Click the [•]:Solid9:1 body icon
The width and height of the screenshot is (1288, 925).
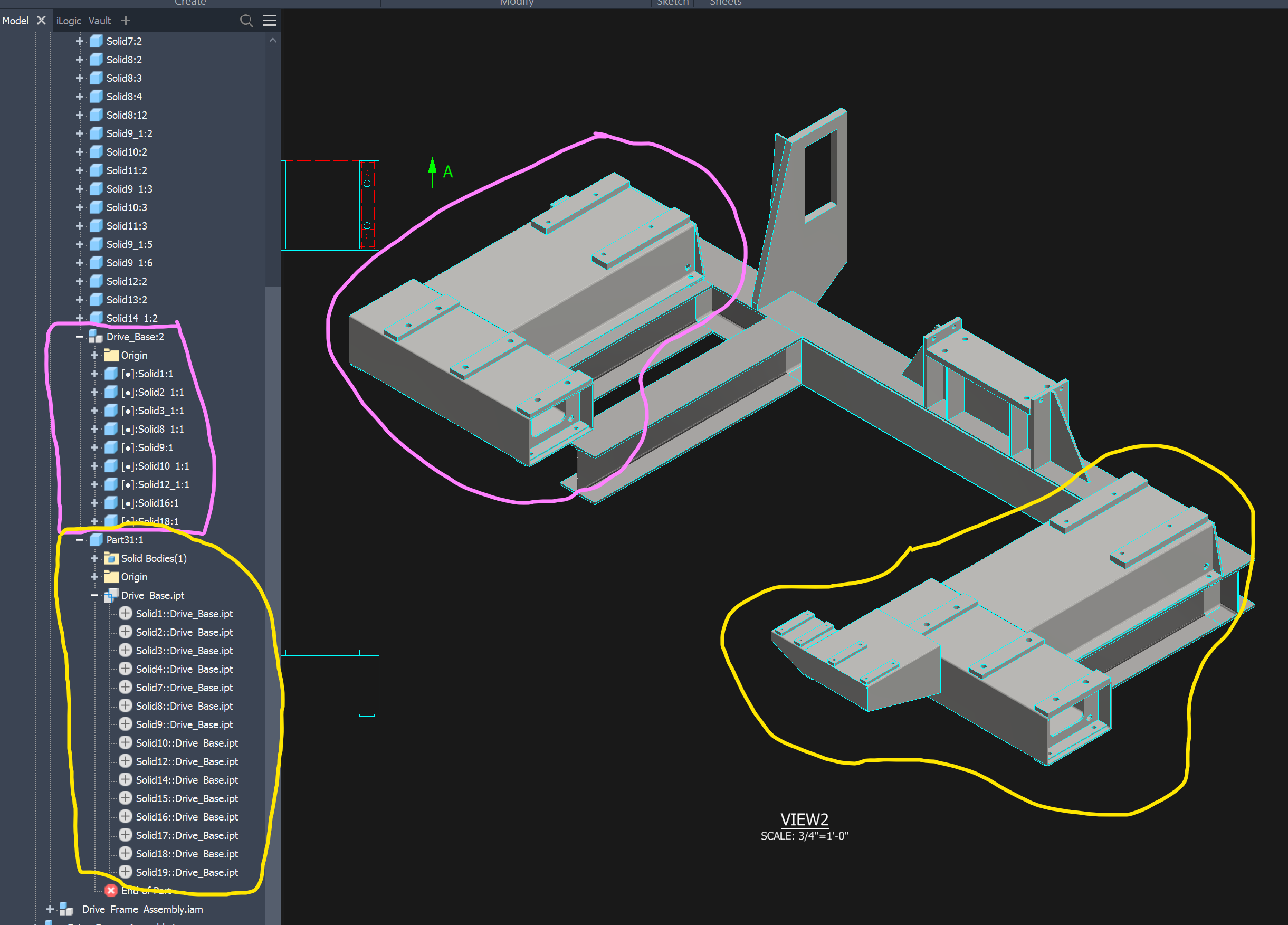tap(110, 447)
